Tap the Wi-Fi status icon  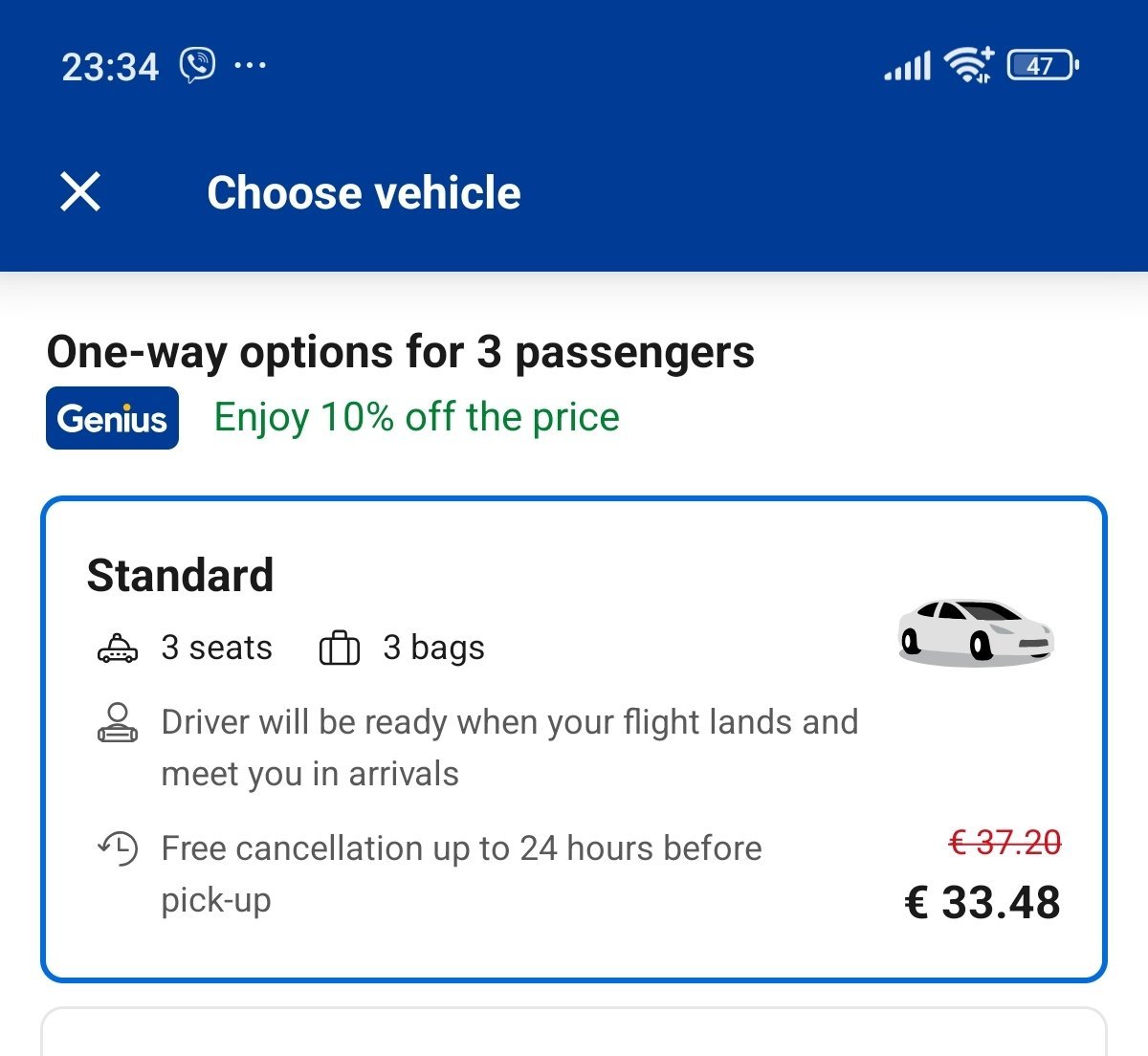(968, 65)
